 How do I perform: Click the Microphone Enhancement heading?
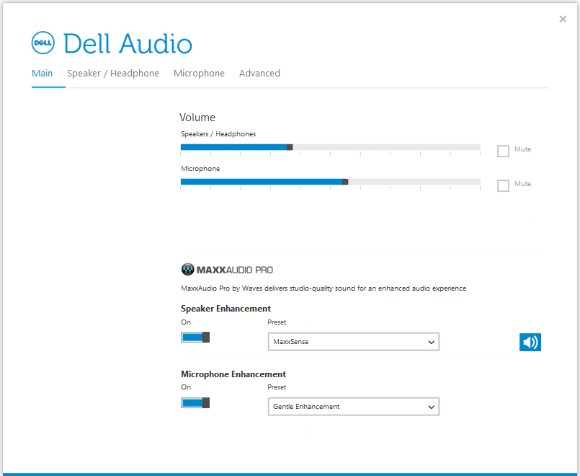tap(233, 374)
